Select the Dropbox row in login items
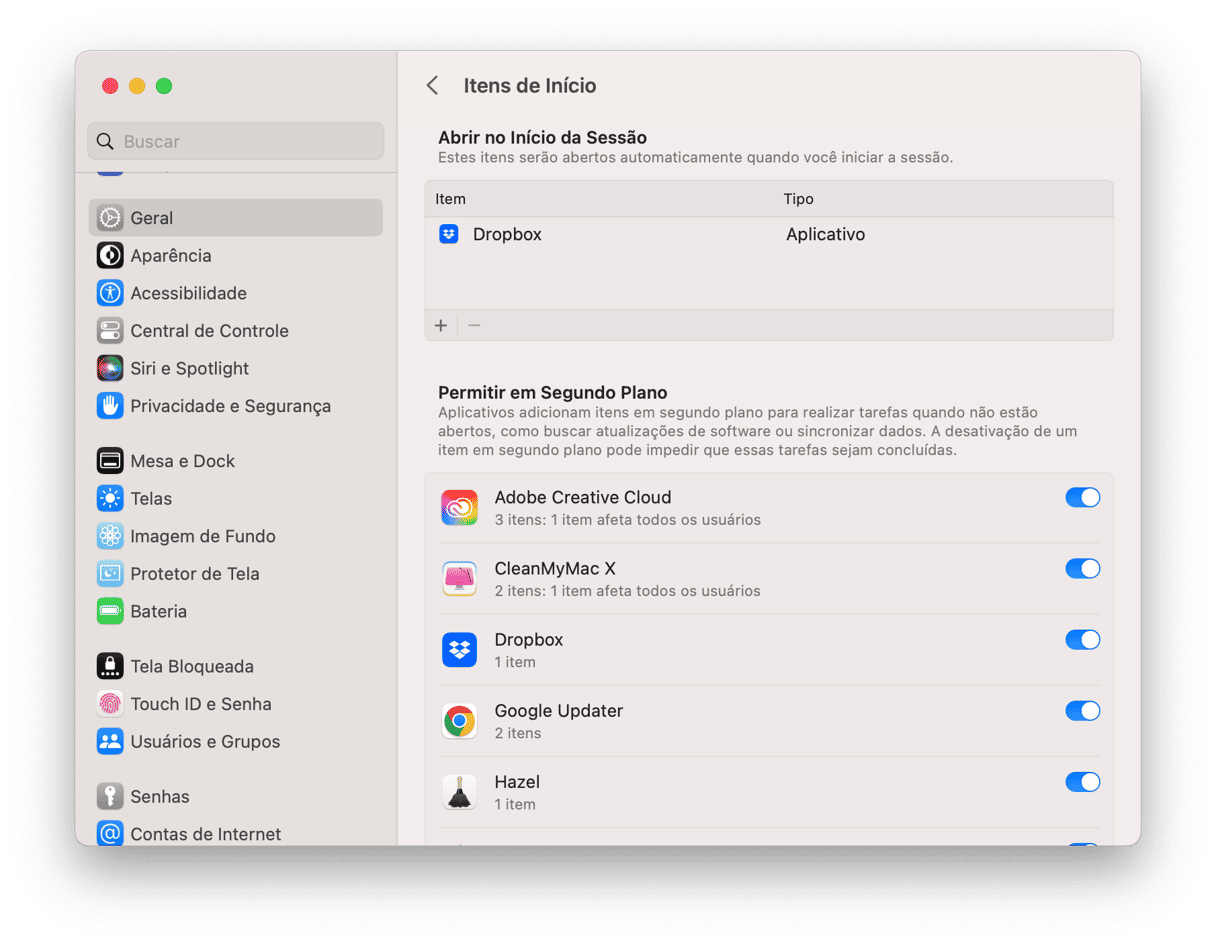The height and width of the screenshot is (945, 1216). (x=769, y=234)
